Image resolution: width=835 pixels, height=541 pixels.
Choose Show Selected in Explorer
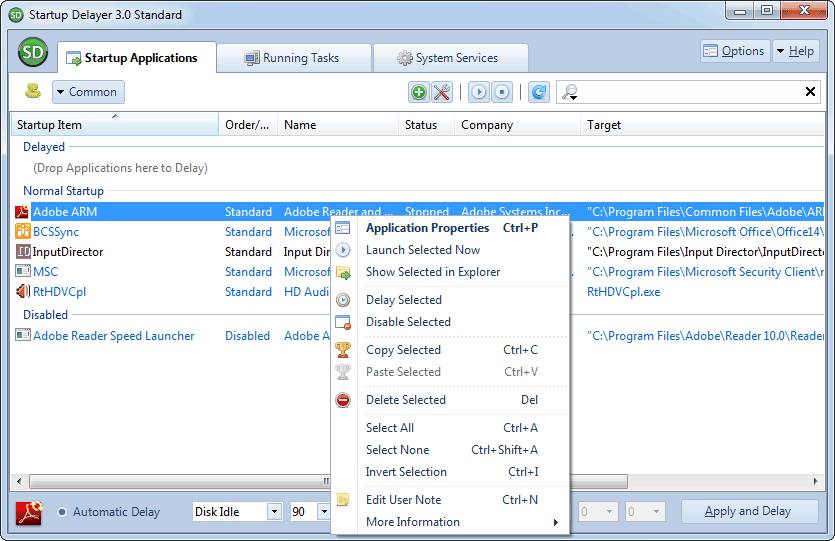click(x=452, y=272)
